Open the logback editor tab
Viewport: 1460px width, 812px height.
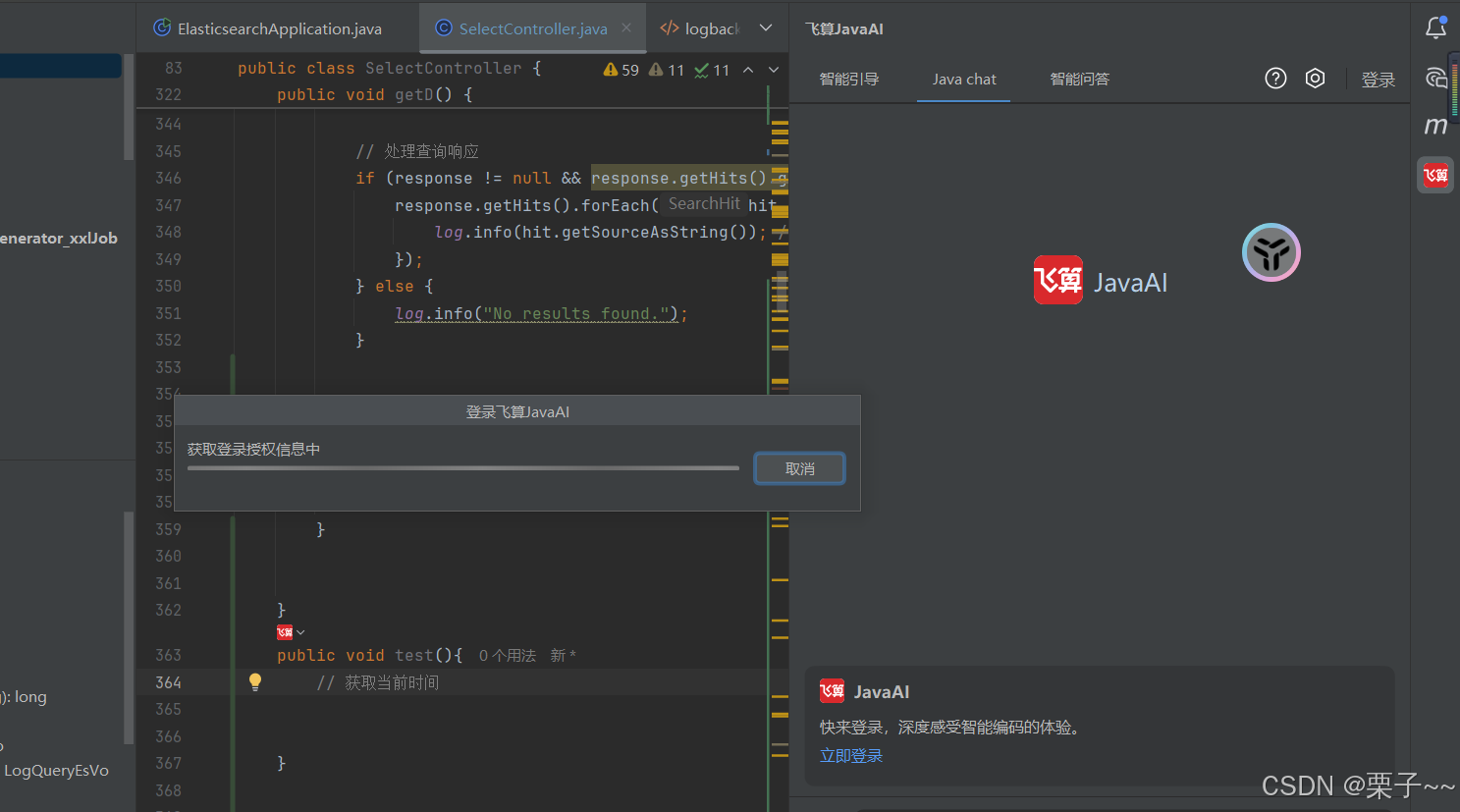pos(700,28)
